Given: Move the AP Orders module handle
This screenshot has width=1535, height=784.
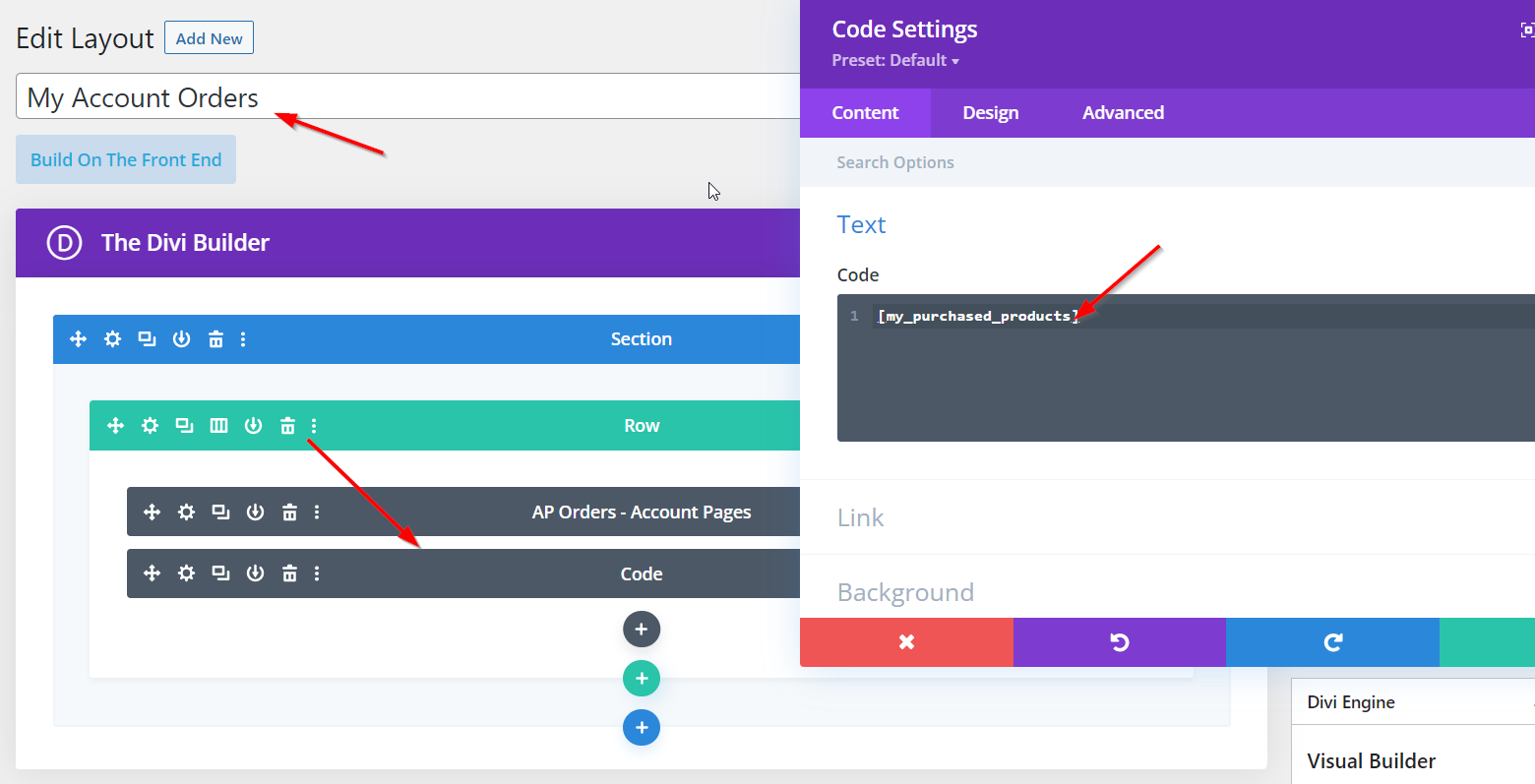Looking at the screenshot, I should [152, 513].
